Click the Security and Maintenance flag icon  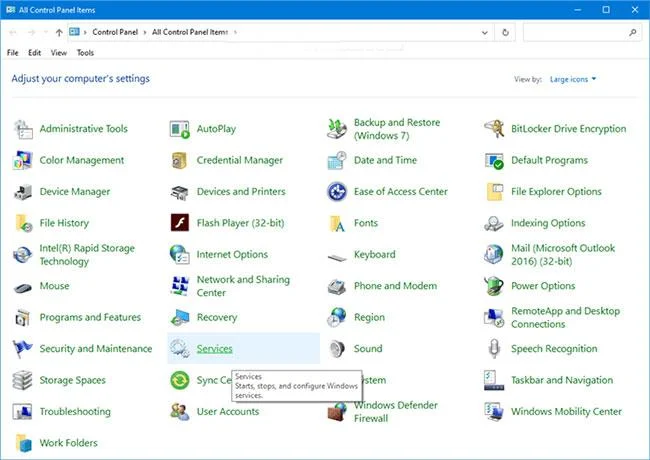tap(23, 349)
